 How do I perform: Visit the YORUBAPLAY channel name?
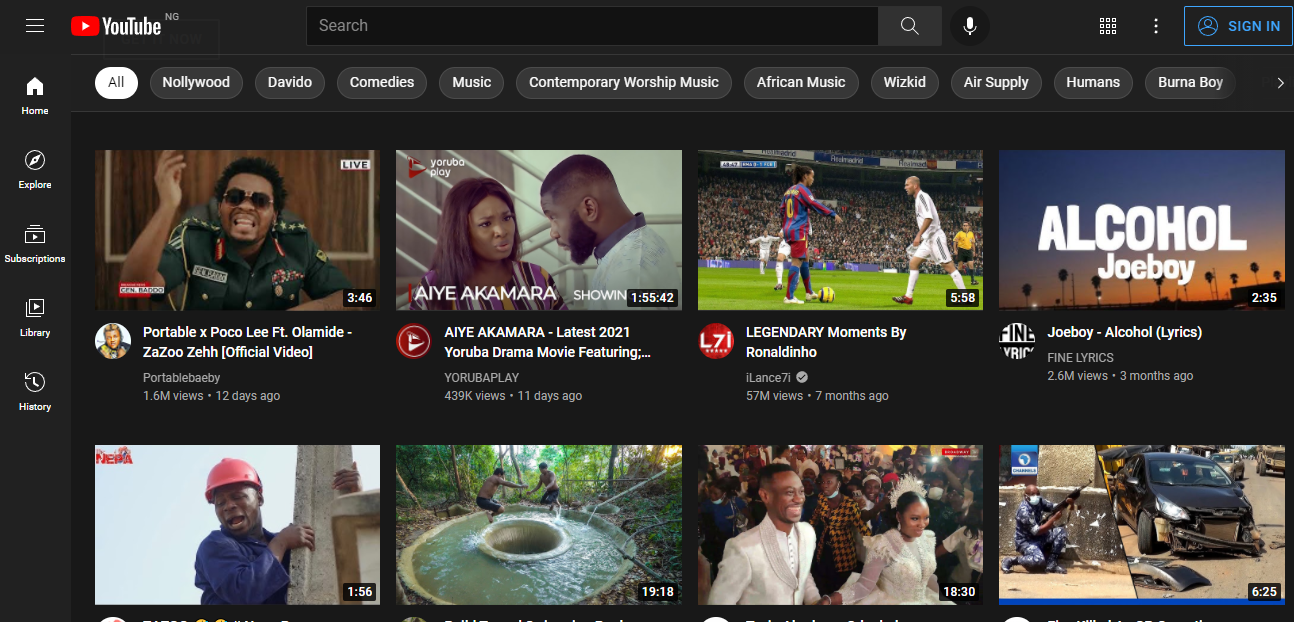[482, 378]
